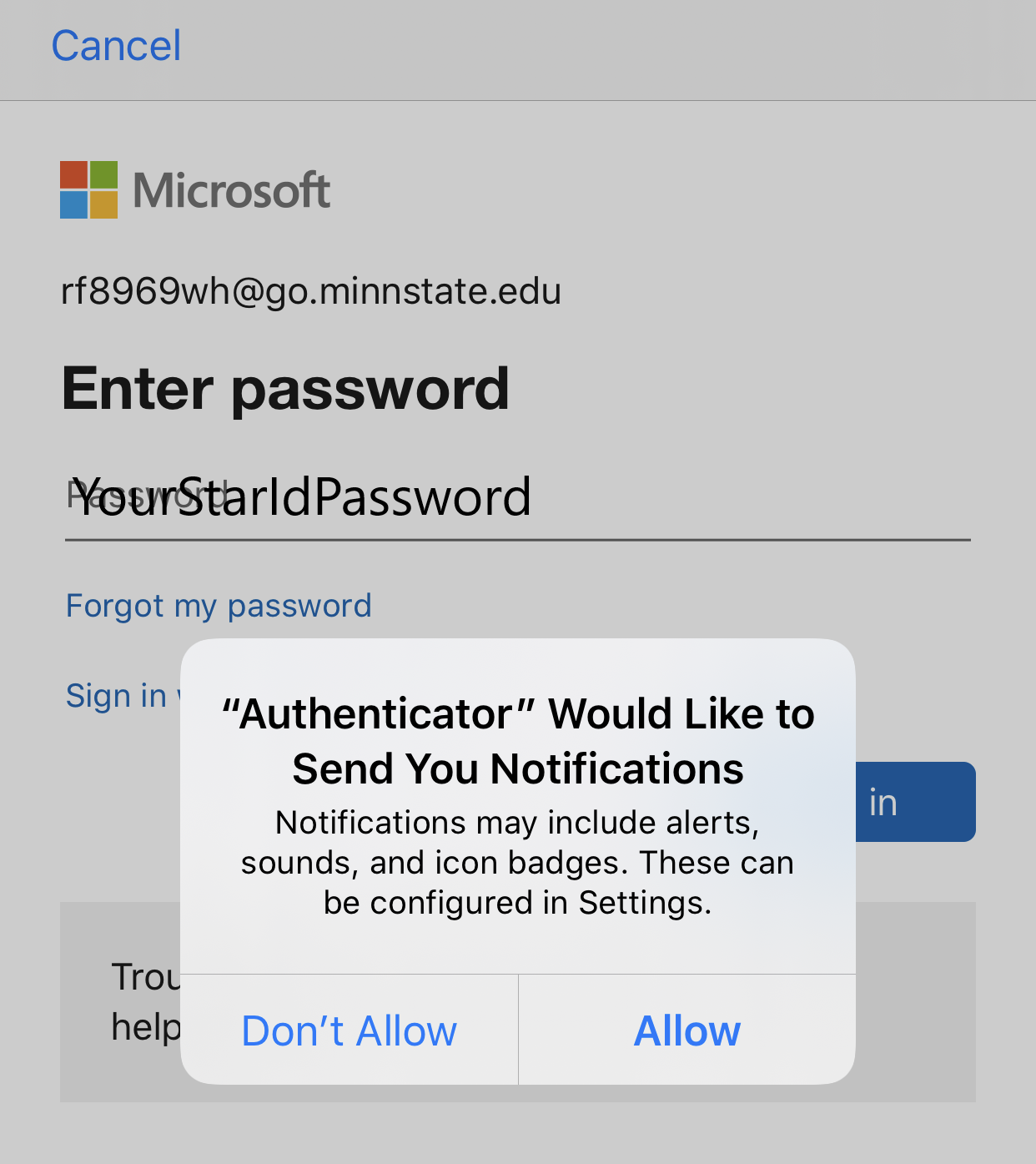Tap Allow in the notifications alert
Viewport: 1036px width, 1164px height.
coord(686,1030)
